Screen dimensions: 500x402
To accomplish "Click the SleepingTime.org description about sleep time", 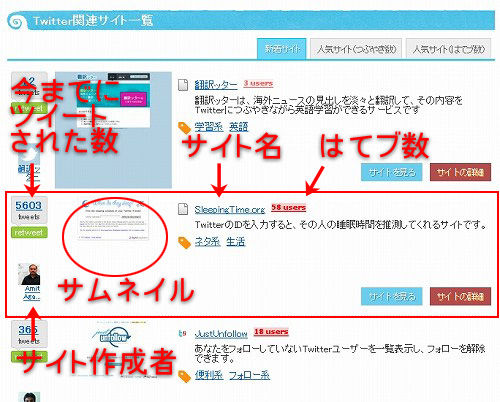I will [x=341, y=225].
